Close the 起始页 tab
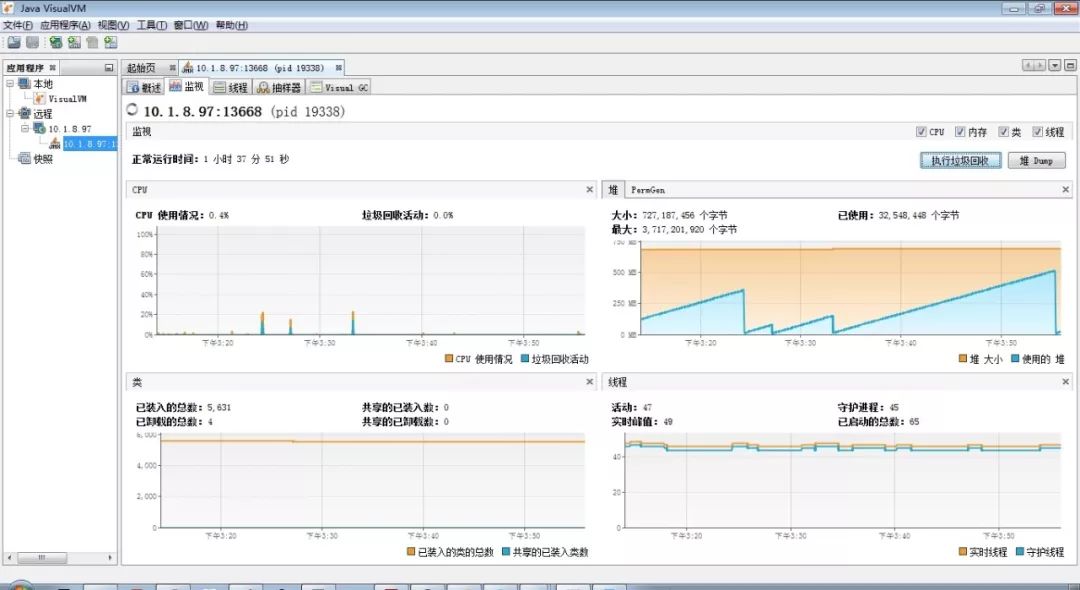The height and width of the screenshot is (590, 1080). (x=172, y=68)
